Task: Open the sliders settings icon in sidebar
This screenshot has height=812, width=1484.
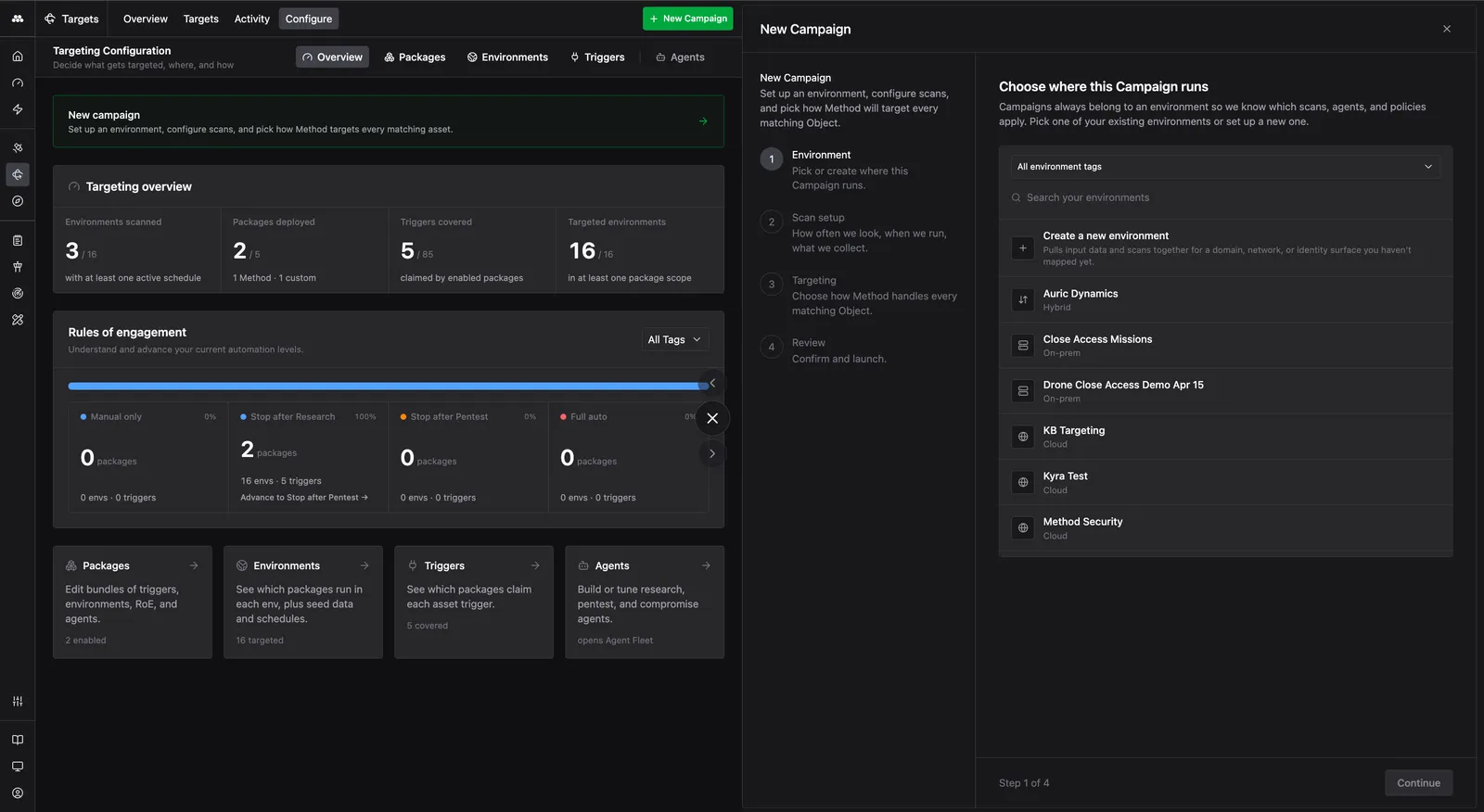Action: coord(18,701)
